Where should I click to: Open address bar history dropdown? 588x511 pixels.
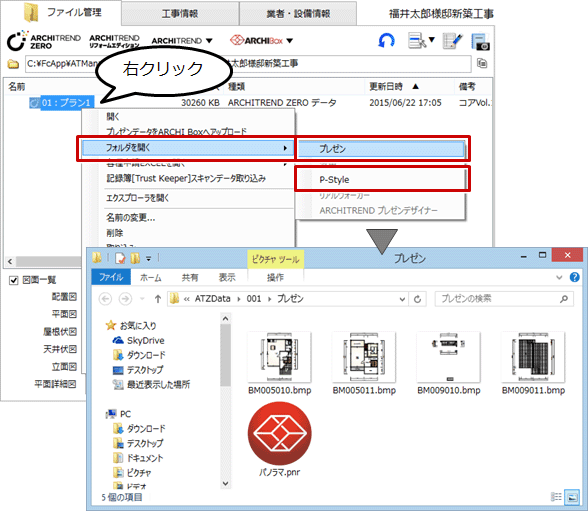coord(402,299)
